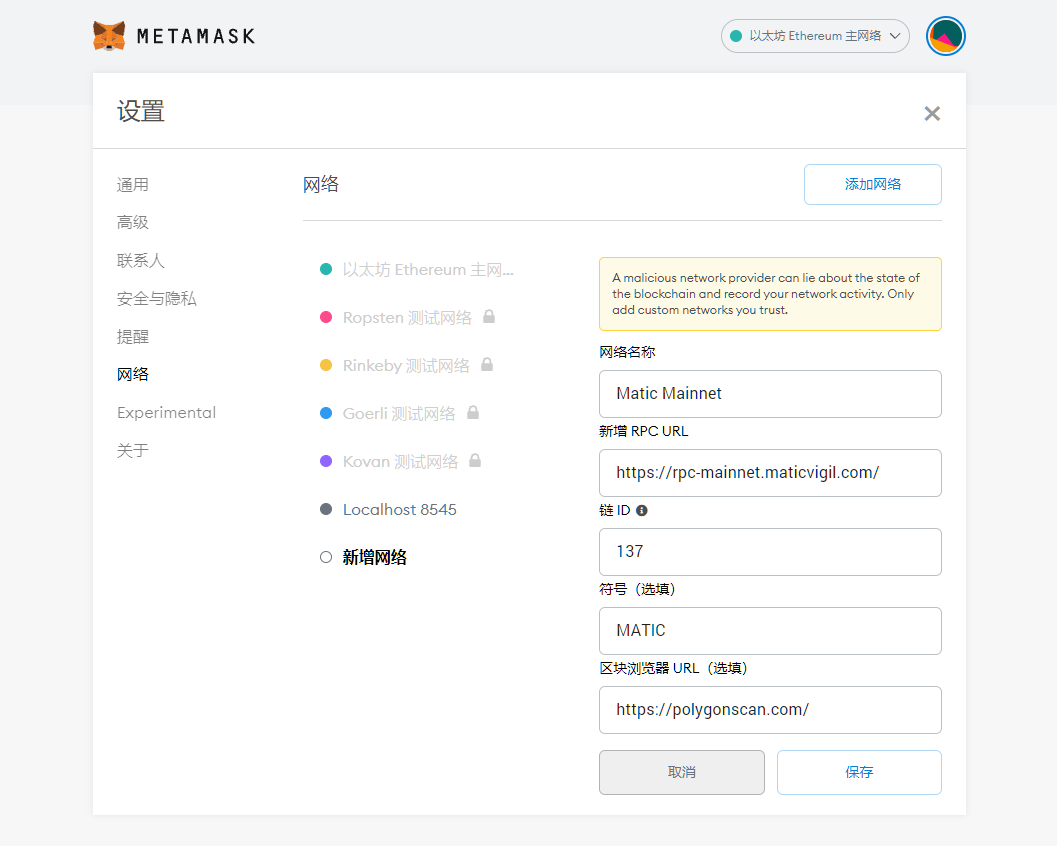Viewport: 1057px width, 846px height.
Task: Open the 通用 settings section
Action: click(133, 185)
